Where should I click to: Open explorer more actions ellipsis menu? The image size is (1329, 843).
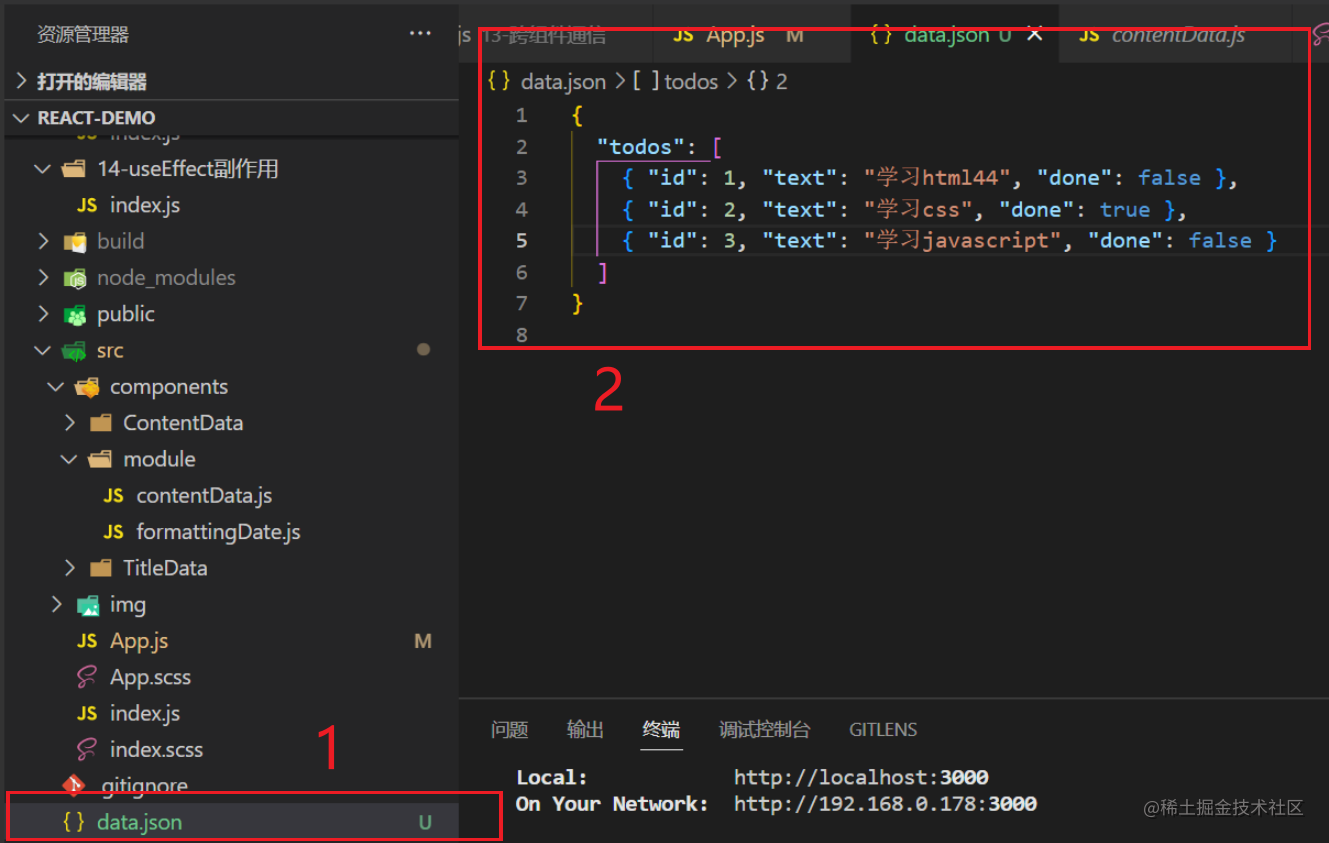tap(420, 34)
